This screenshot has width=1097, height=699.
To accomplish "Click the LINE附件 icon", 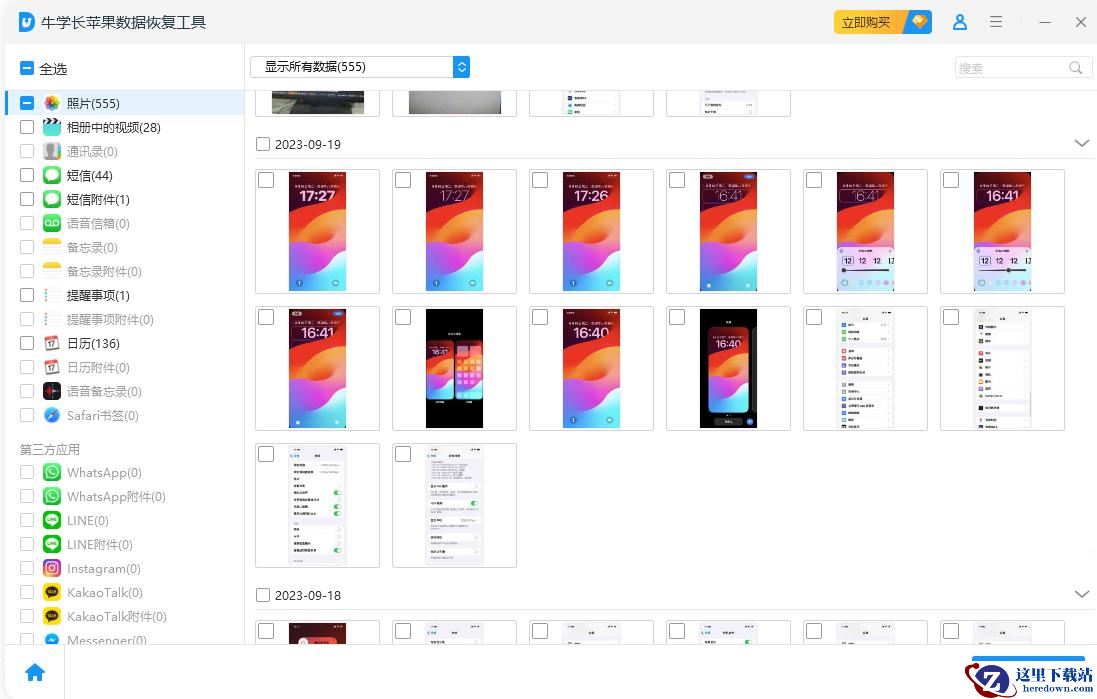I will point(52,544).
